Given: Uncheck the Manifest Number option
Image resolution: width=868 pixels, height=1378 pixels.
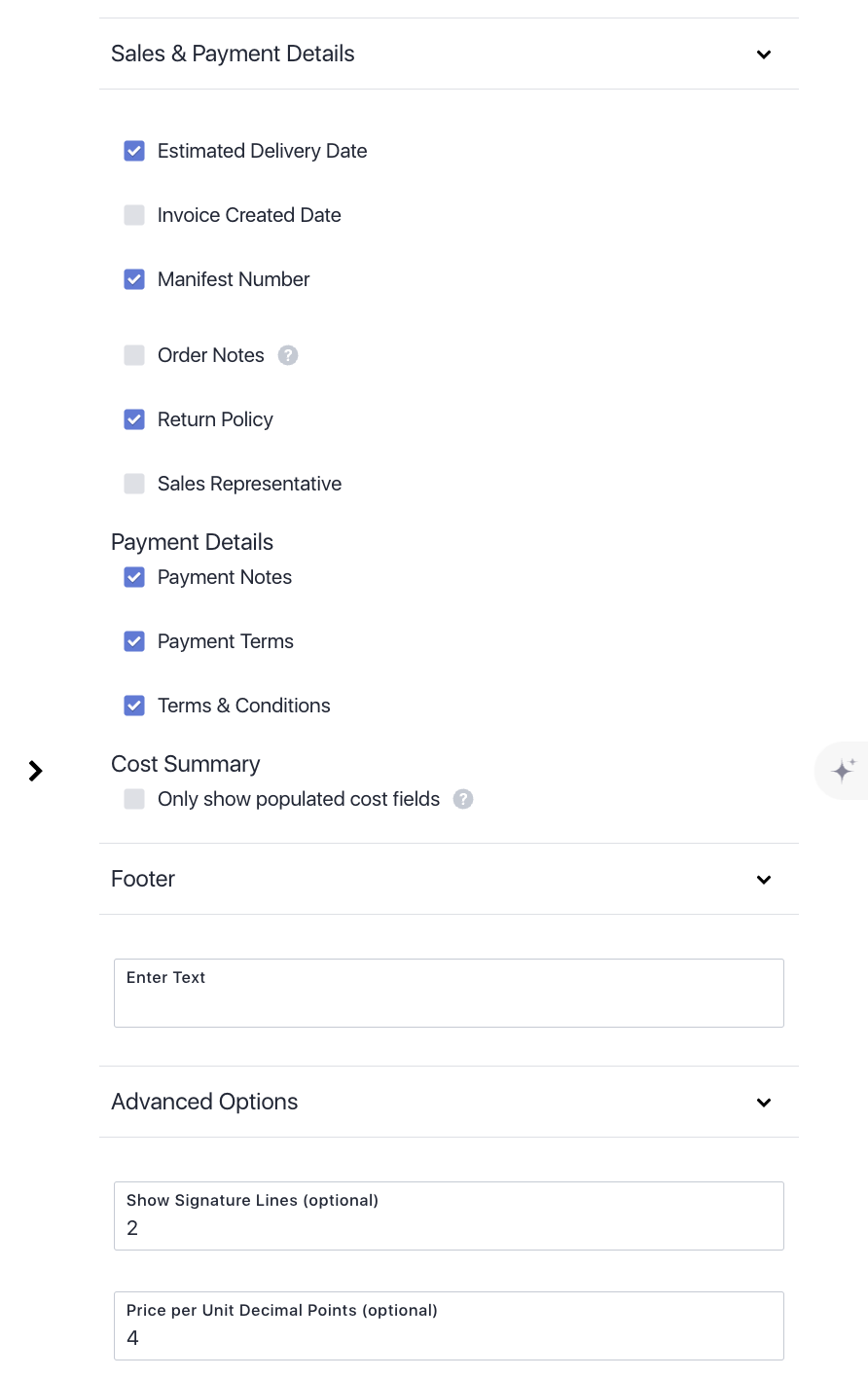Looking at the screenshot, I should click(x=134, y=279).
